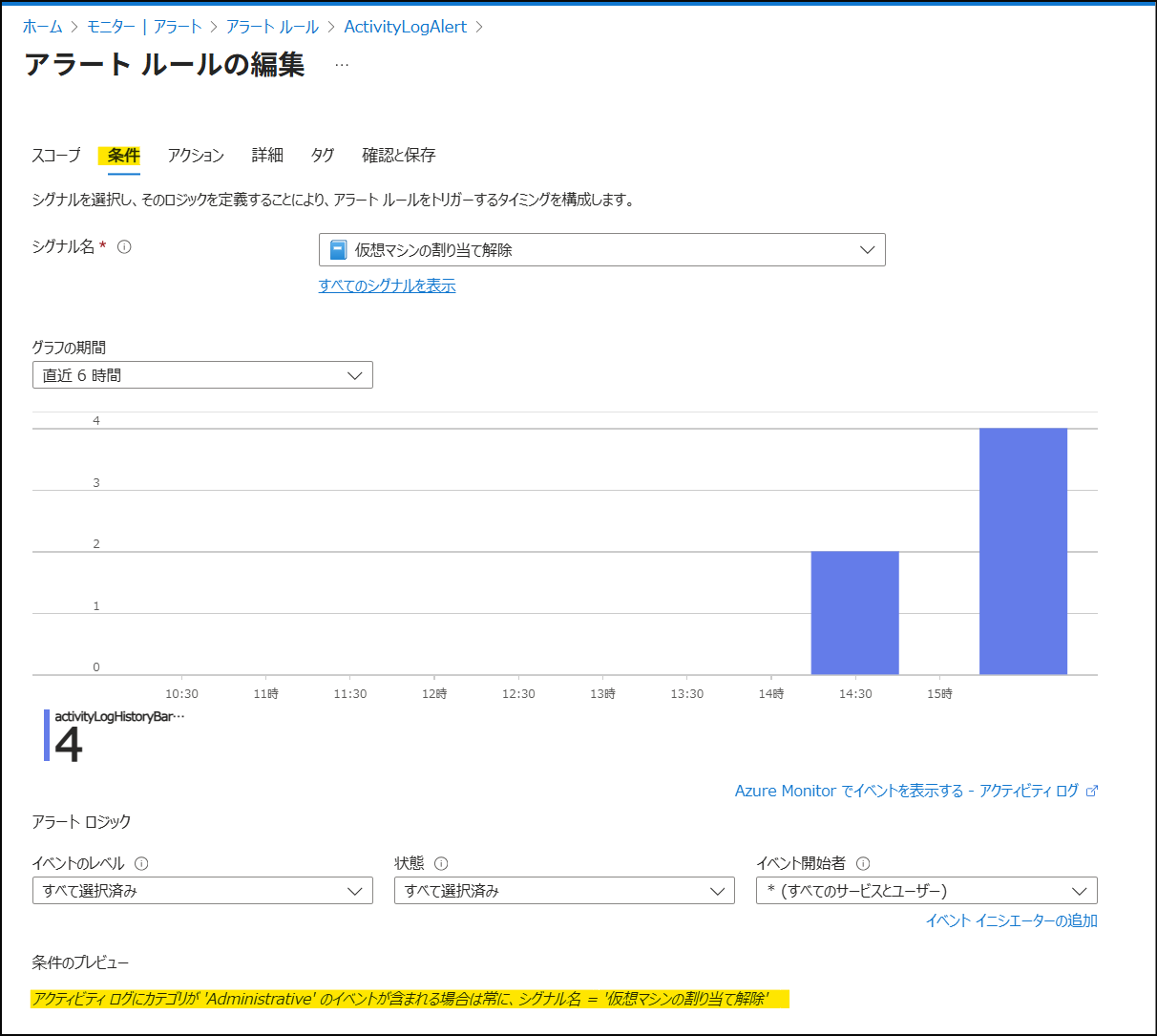Screen dimensions: 1157x1036
Task: Switch to the スコープ tab
Action: [56, 155]
